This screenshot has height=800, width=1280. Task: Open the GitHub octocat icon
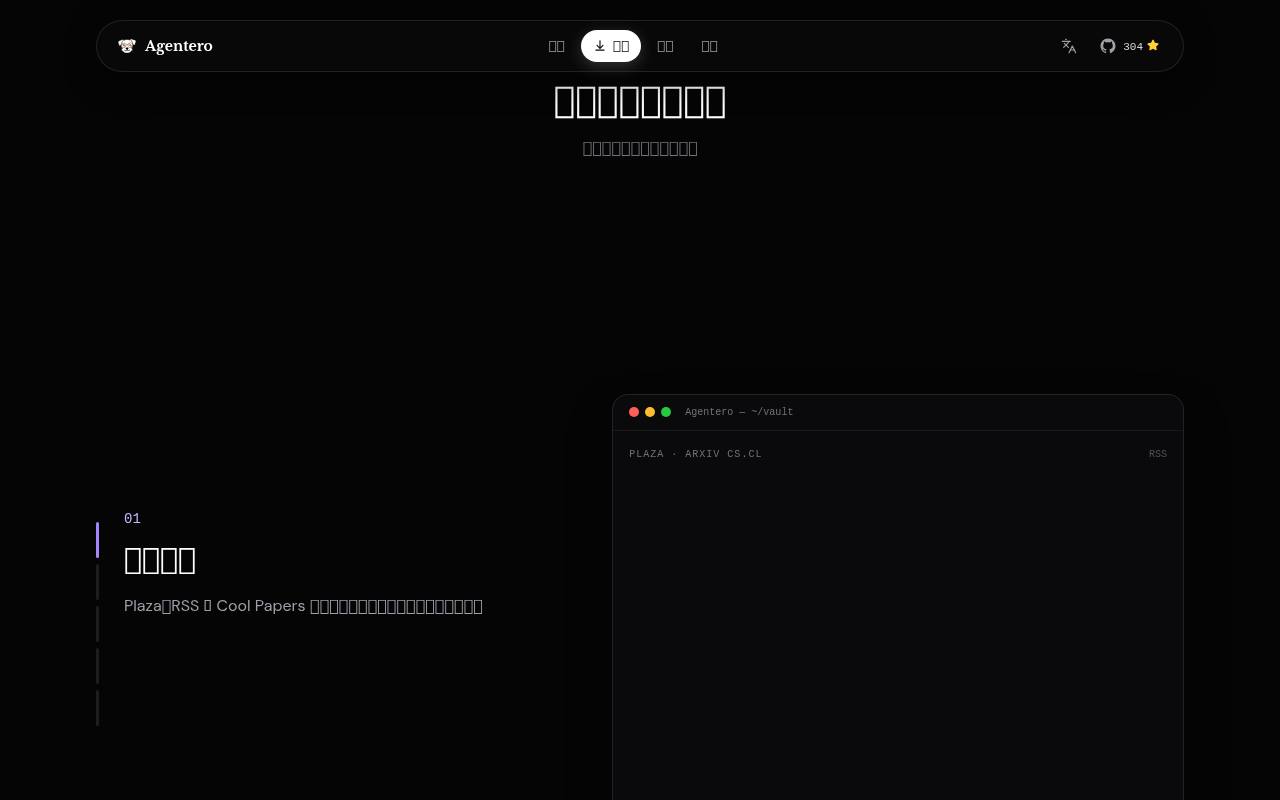click(x=1108, y=46)
